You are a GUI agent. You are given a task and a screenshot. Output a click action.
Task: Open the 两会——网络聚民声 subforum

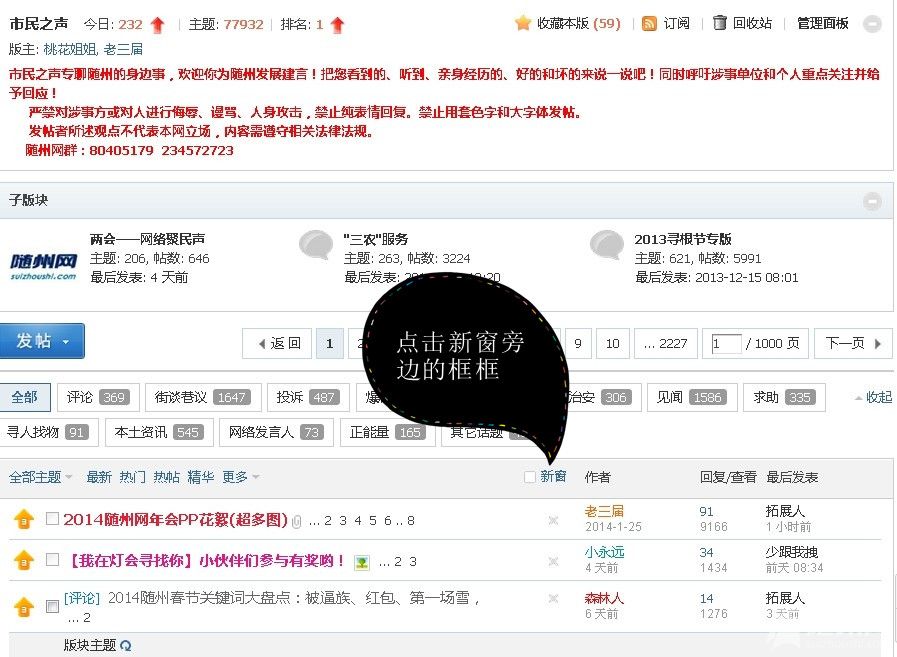coord(148,239)
